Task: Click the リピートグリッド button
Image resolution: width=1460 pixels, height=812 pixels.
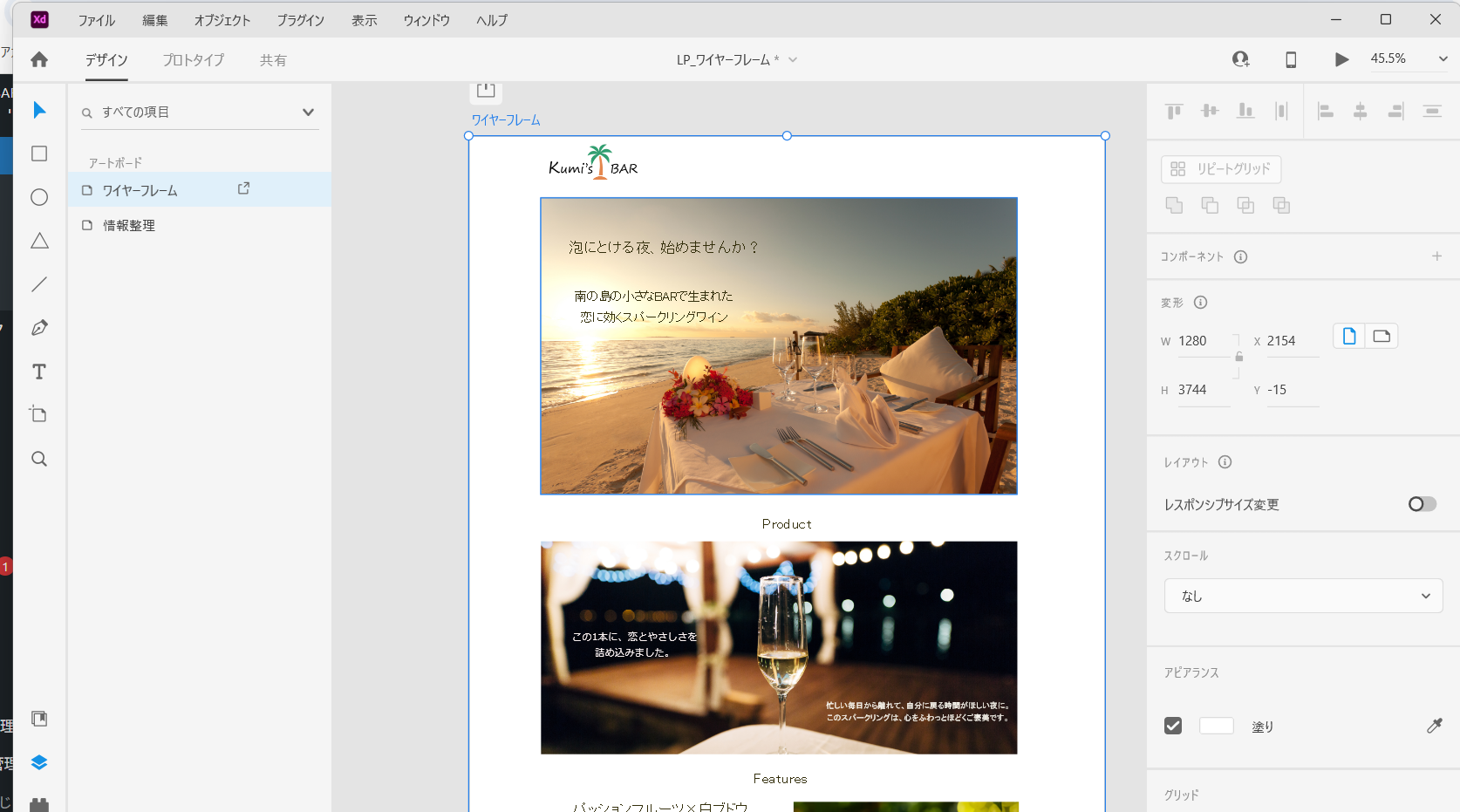Action: pos(1221,169)
